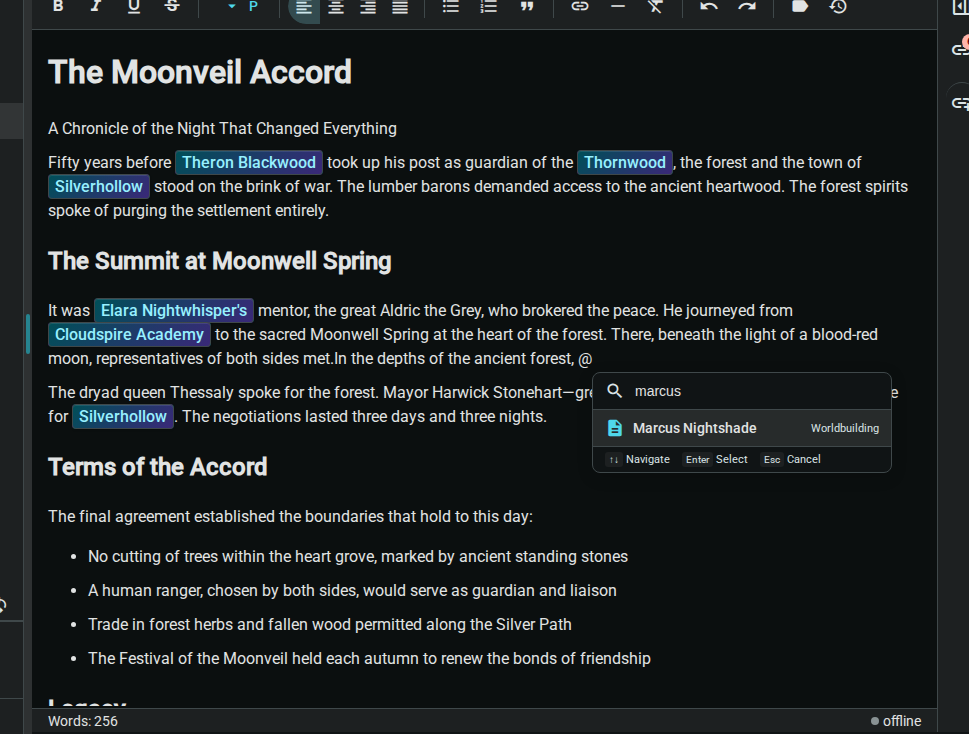Justify text alignment
Image resolution: width=969 pixels, height=734 pixels.
point(400,7)
